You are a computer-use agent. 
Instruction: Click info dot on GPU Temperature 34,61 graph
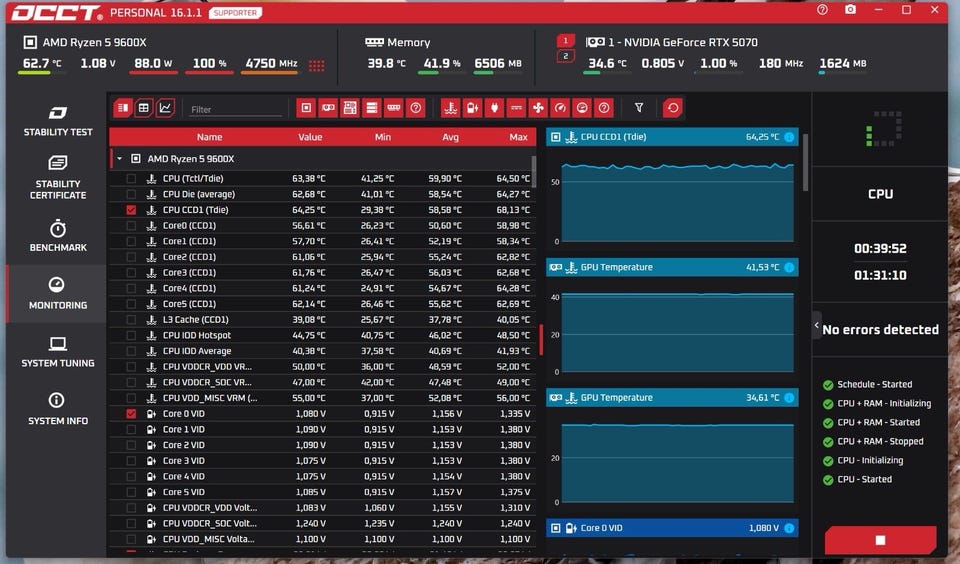(789, 398)
